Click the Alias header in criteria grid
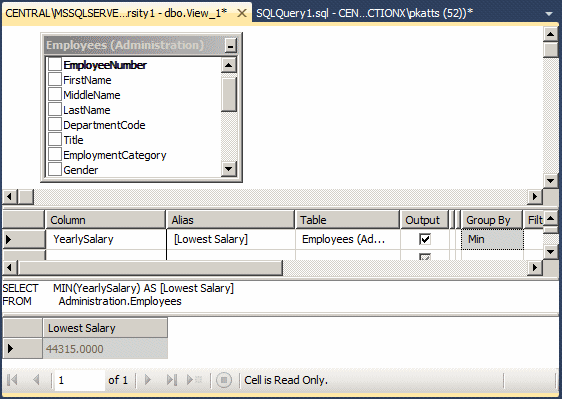 pyautogui.click(x=230, y=220)
